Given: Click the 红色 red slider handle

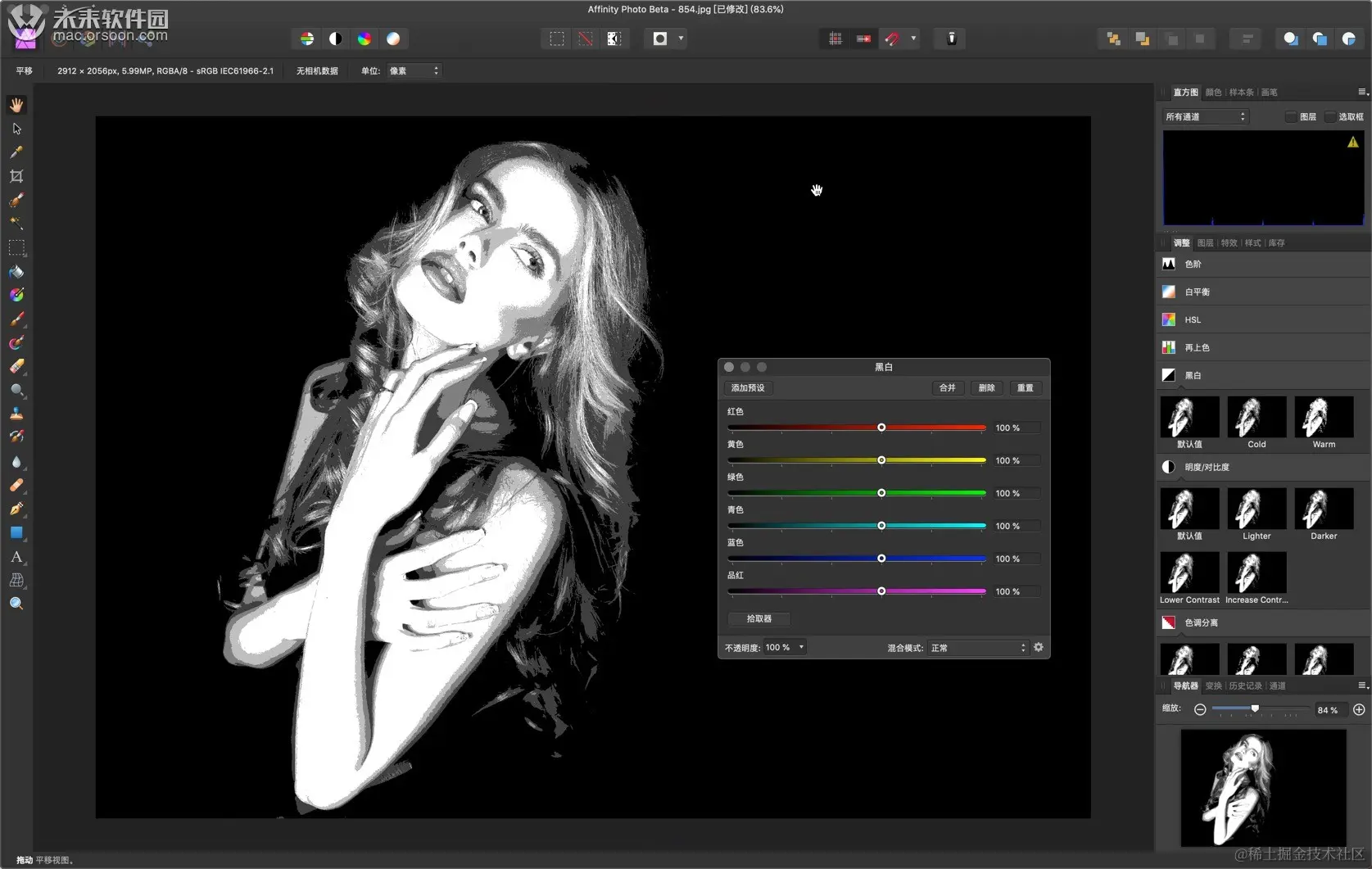Looking at the screenshot, I should pos(881,428).
